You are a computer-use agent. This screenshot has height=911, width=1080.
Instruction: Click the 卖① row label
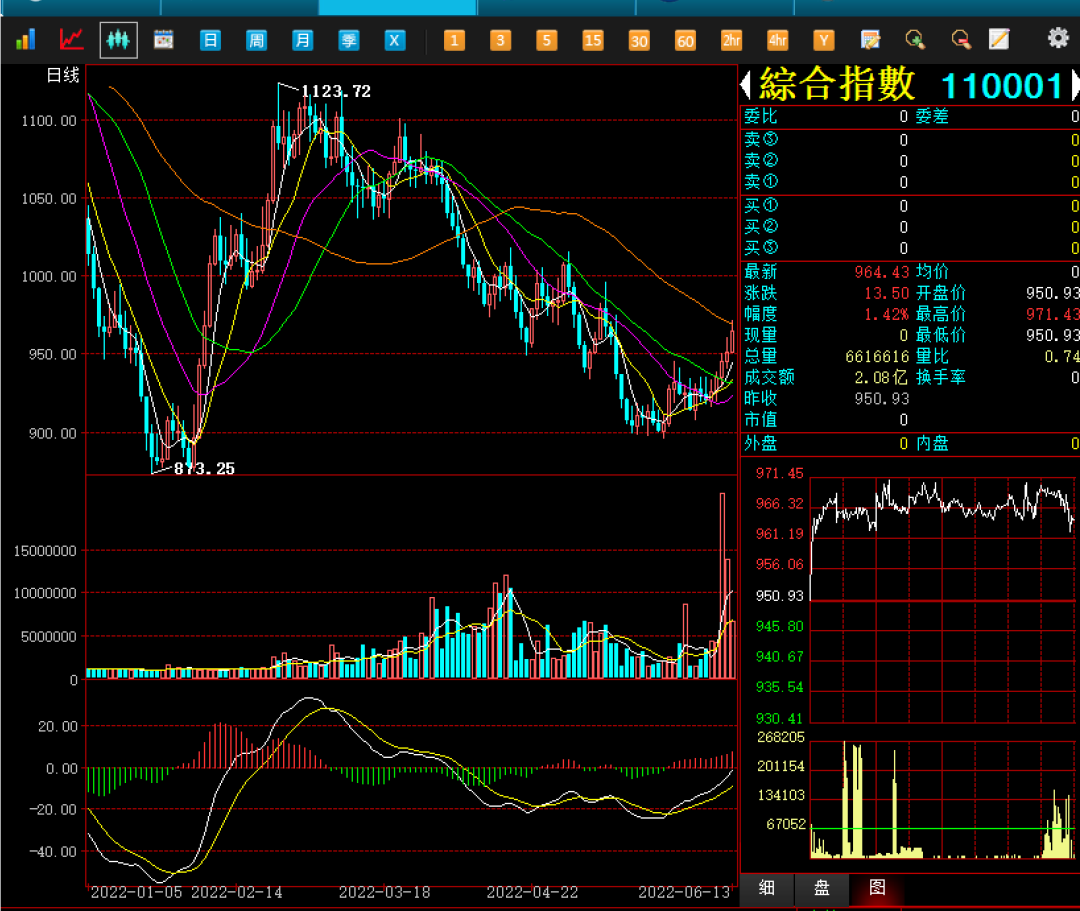click(x=761, y=182)
